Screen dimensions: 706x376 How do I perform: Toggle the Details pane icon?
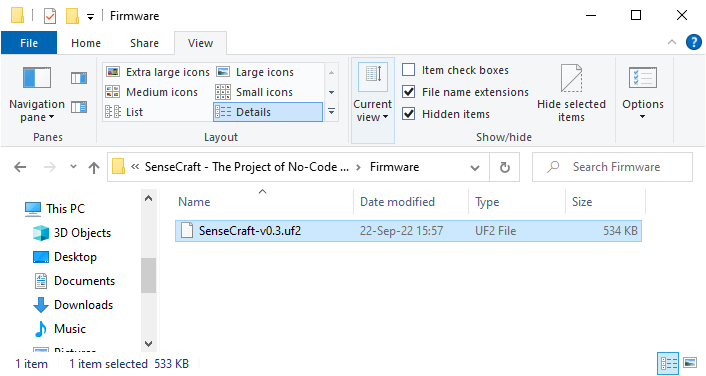(x=79, y=107)
